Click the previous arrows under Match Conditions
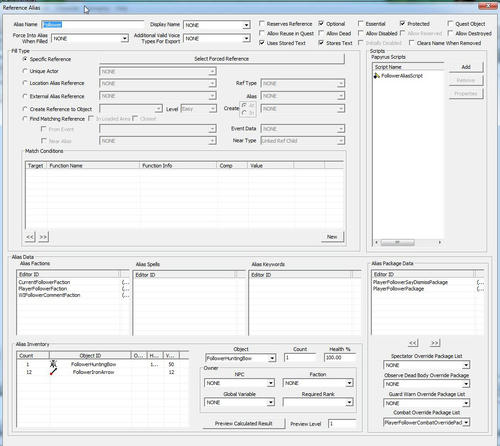The width and height of the screenshot is (500, 446). coord(30,237)
